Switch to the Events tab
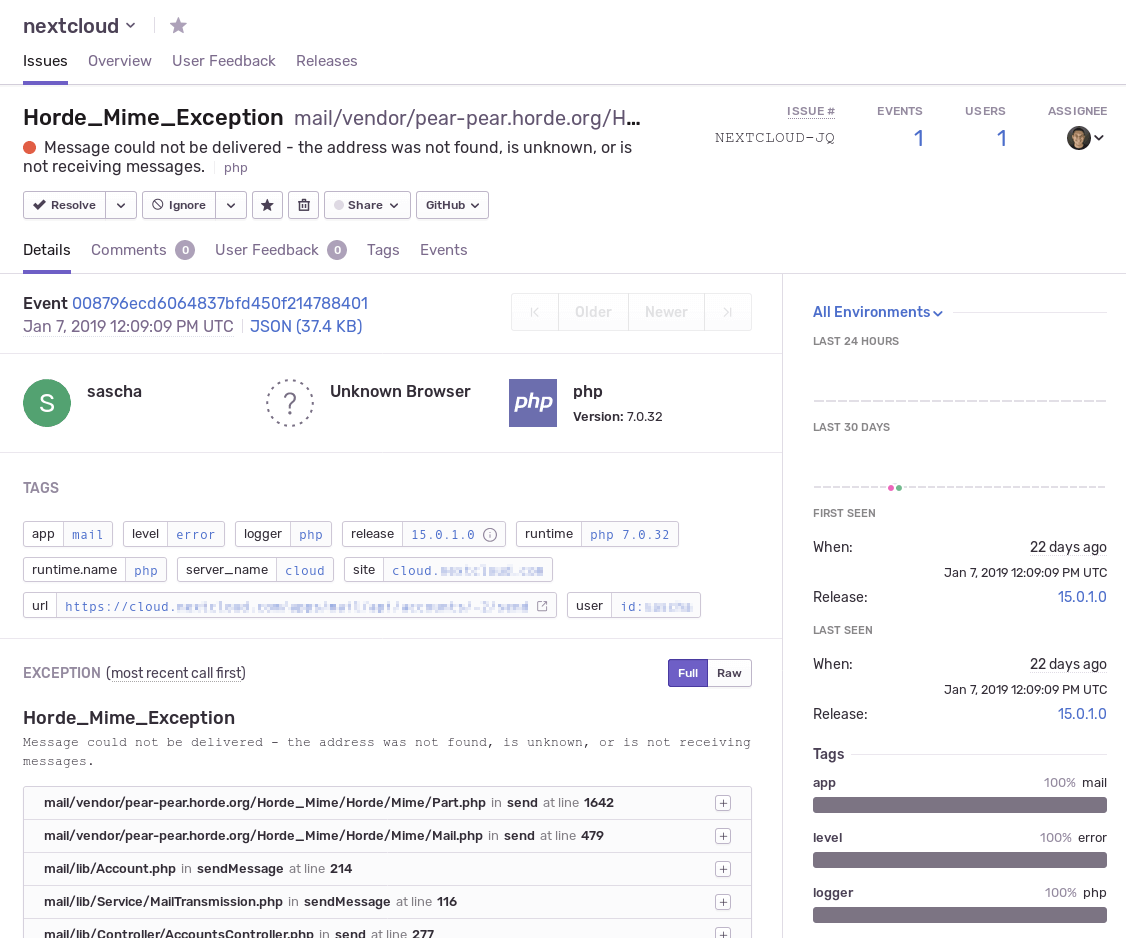Image resolution: width=1126 pixels, height=938 pixels. (444, 250)
